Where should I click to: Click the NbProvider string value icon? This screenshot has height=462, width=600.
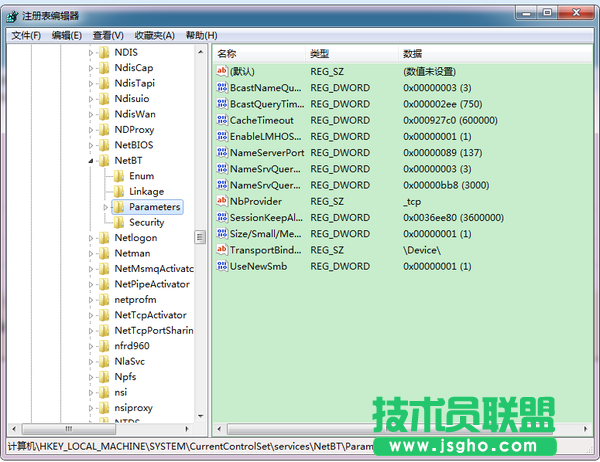222,201
